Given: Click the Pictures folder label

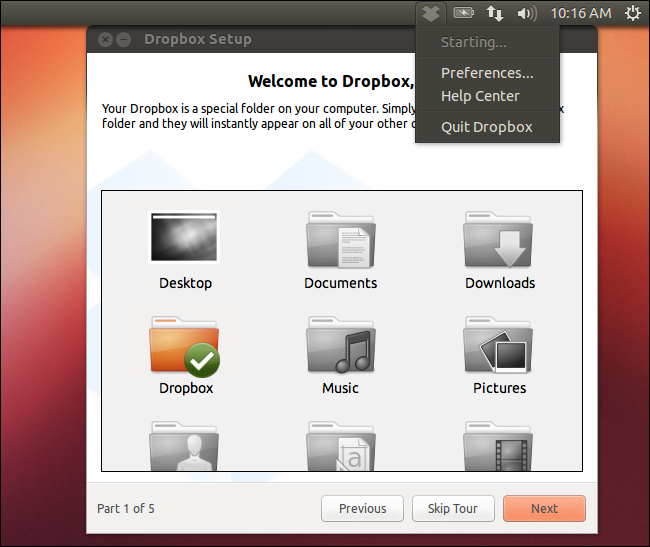Looking at the screenshot, I should point(500,388).
